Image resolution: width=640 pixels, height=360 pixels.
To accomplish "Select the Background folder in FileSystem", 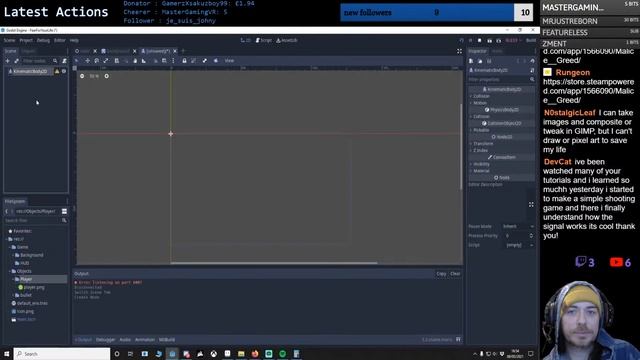I will tap(31, 255).
